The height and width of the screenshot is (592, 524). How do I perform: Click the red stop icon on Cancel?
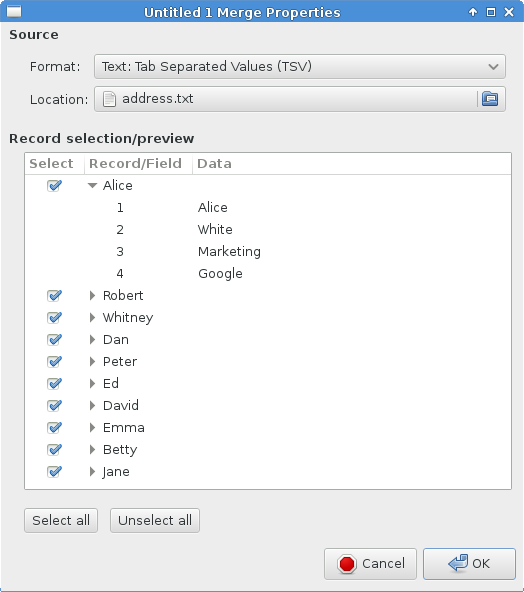(x=347, y=564)
